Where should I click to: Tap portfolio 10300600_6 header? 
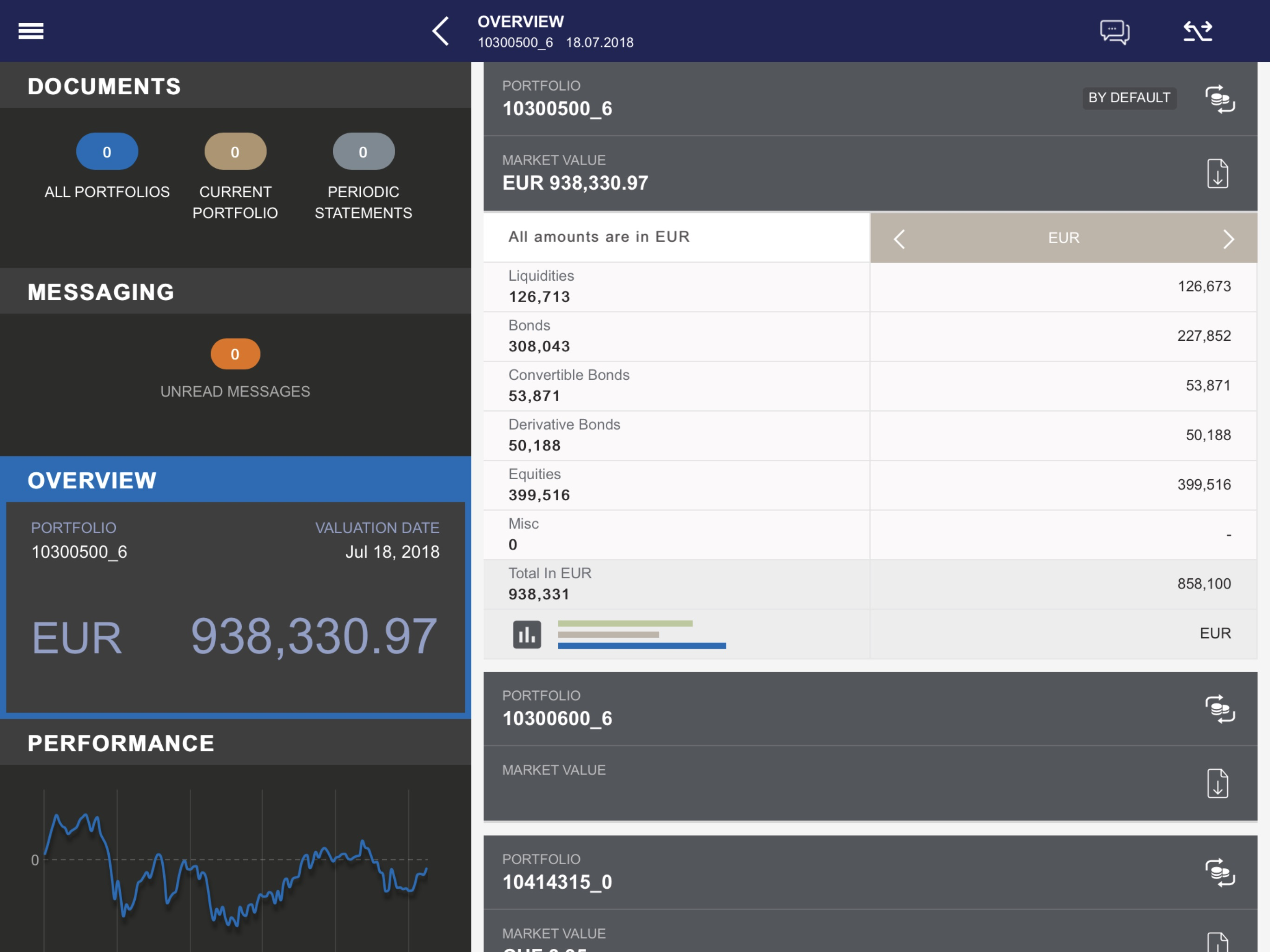870,708
